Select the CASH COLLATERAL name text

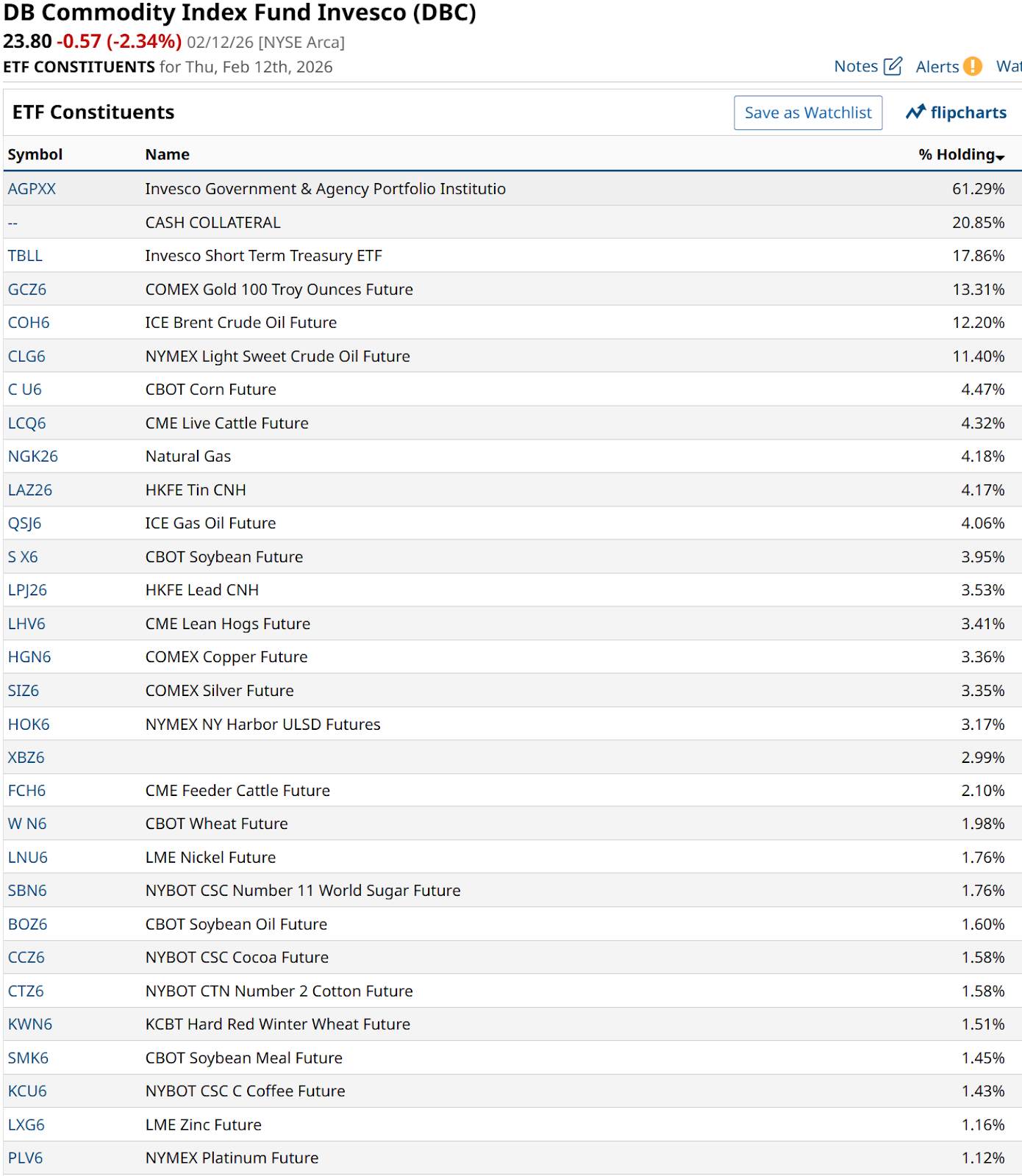[x=213, y=223]
